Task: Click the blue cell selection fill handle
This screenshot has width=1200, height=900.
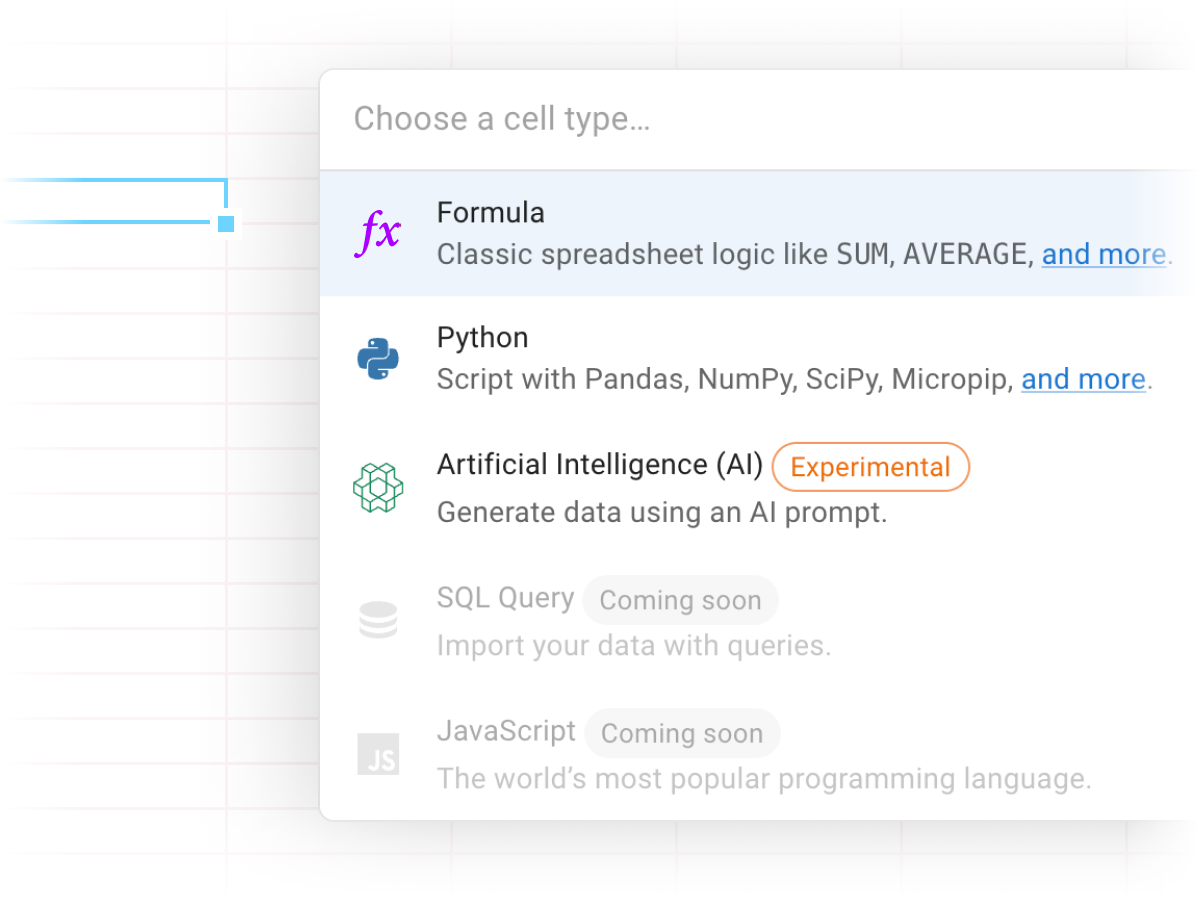Action: coord(226,223)
